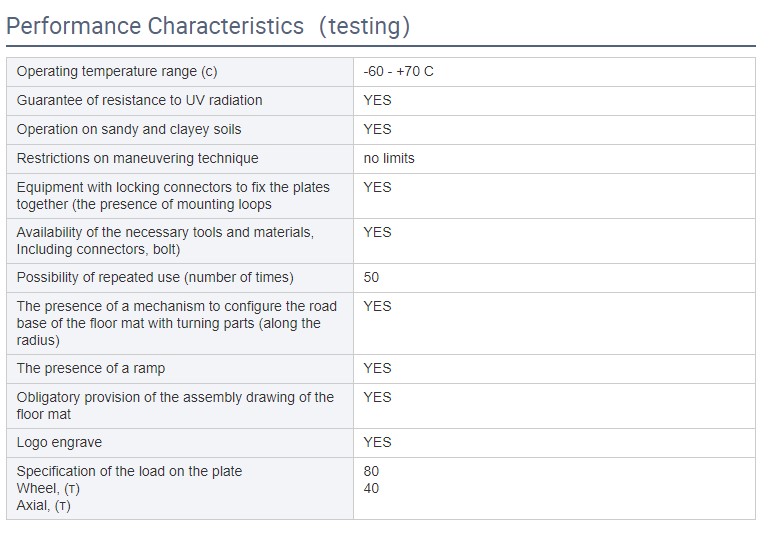This screenshot has width=771, height=536.
Task: Click YES value for UV radiation resistance
Action: tap(378, 100)
